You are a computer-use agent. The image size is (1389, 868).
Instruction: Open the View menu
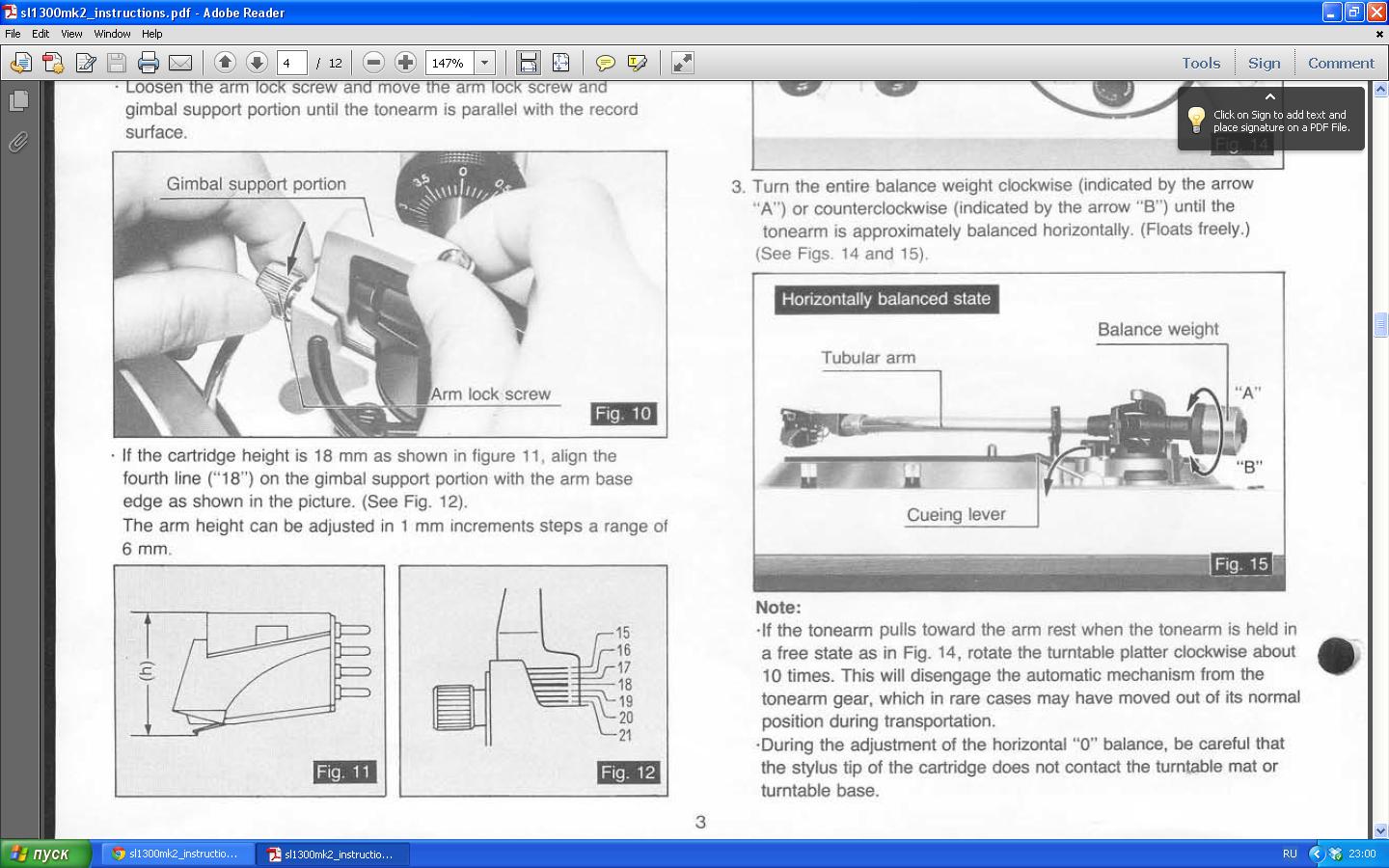[71, 34]
